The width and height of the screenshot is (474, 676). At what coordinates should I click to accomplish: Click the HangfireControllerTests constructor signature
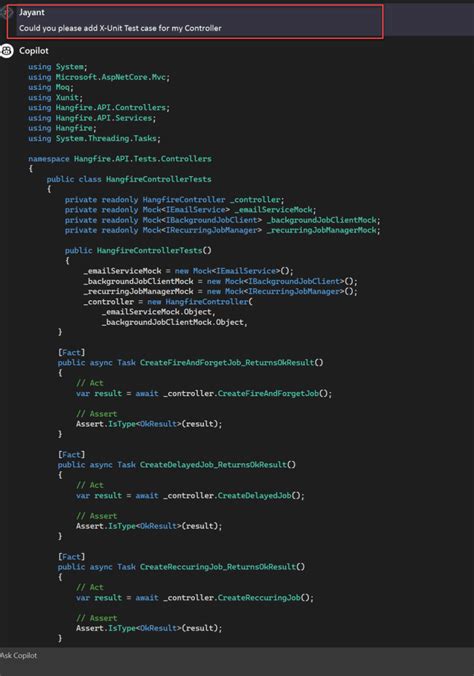(138, 250)
